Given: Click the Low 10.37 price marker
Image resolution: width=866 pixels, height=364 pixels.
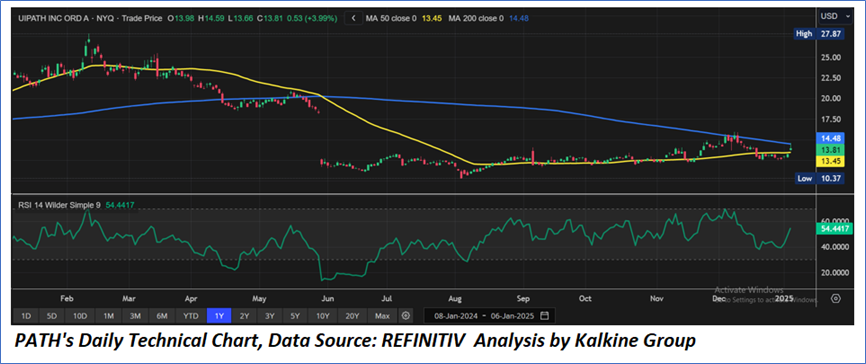Looking at the screenshot, I should [x=820, y=178].
